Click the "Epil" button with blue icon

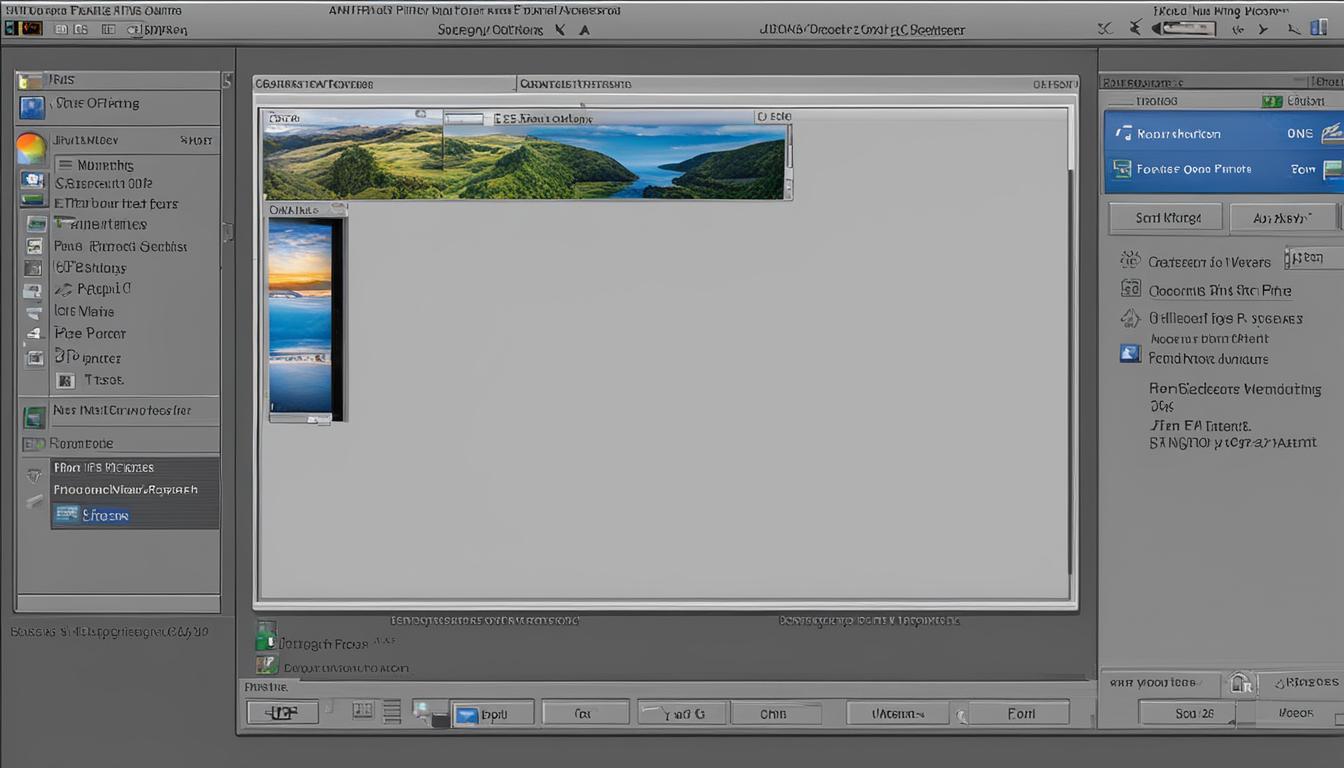(x=494, y=714)
